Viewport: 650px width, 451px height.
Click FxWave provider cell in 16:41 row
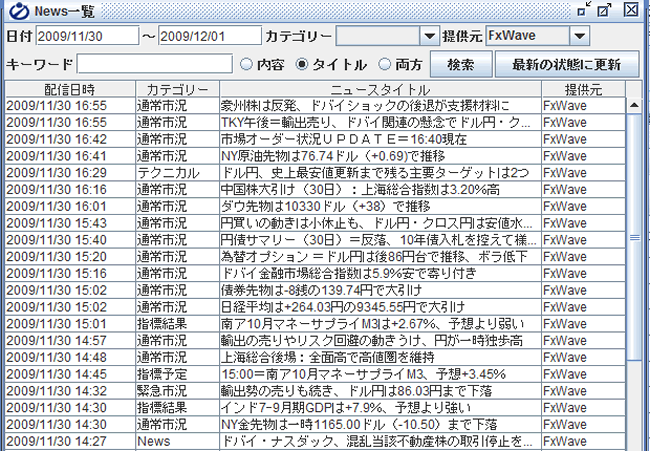pos(583,156)
